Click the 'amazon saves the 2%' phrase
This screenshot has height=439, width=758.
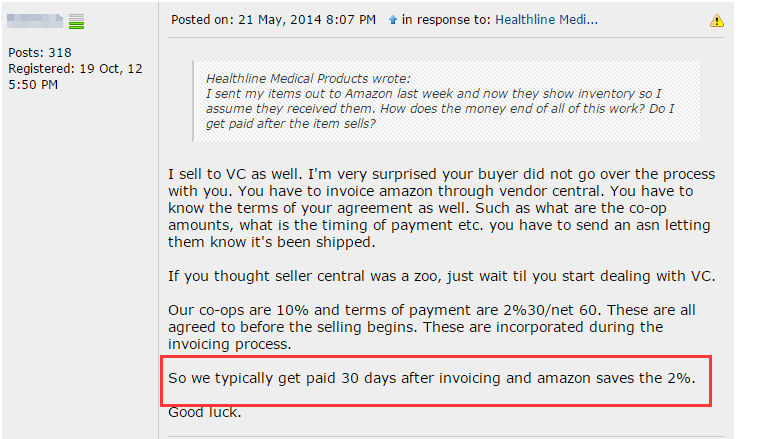click(x=616, y=378)
